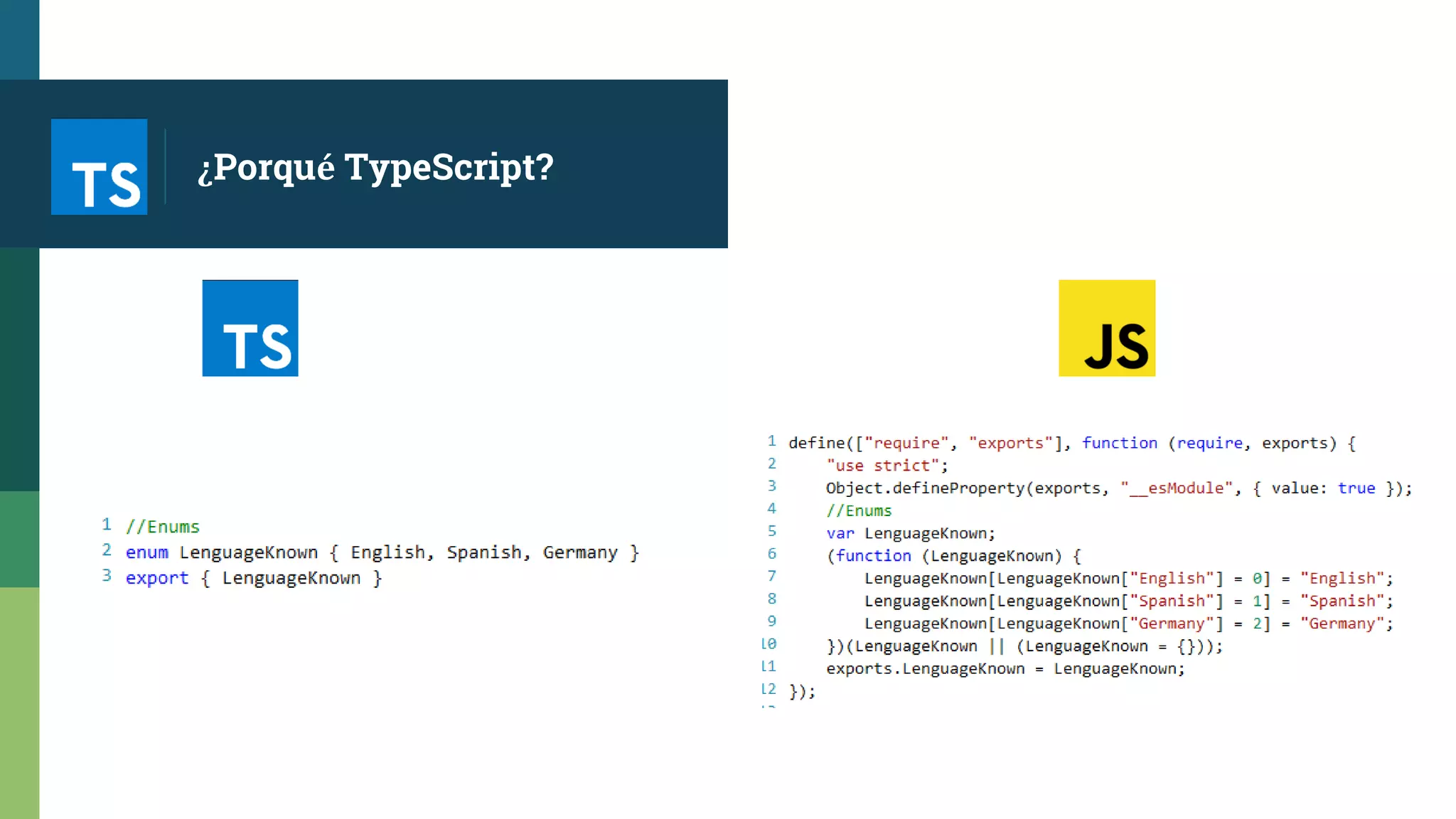
Task: Click the closing "});" line of the JS code
Action: pos(802,691)
